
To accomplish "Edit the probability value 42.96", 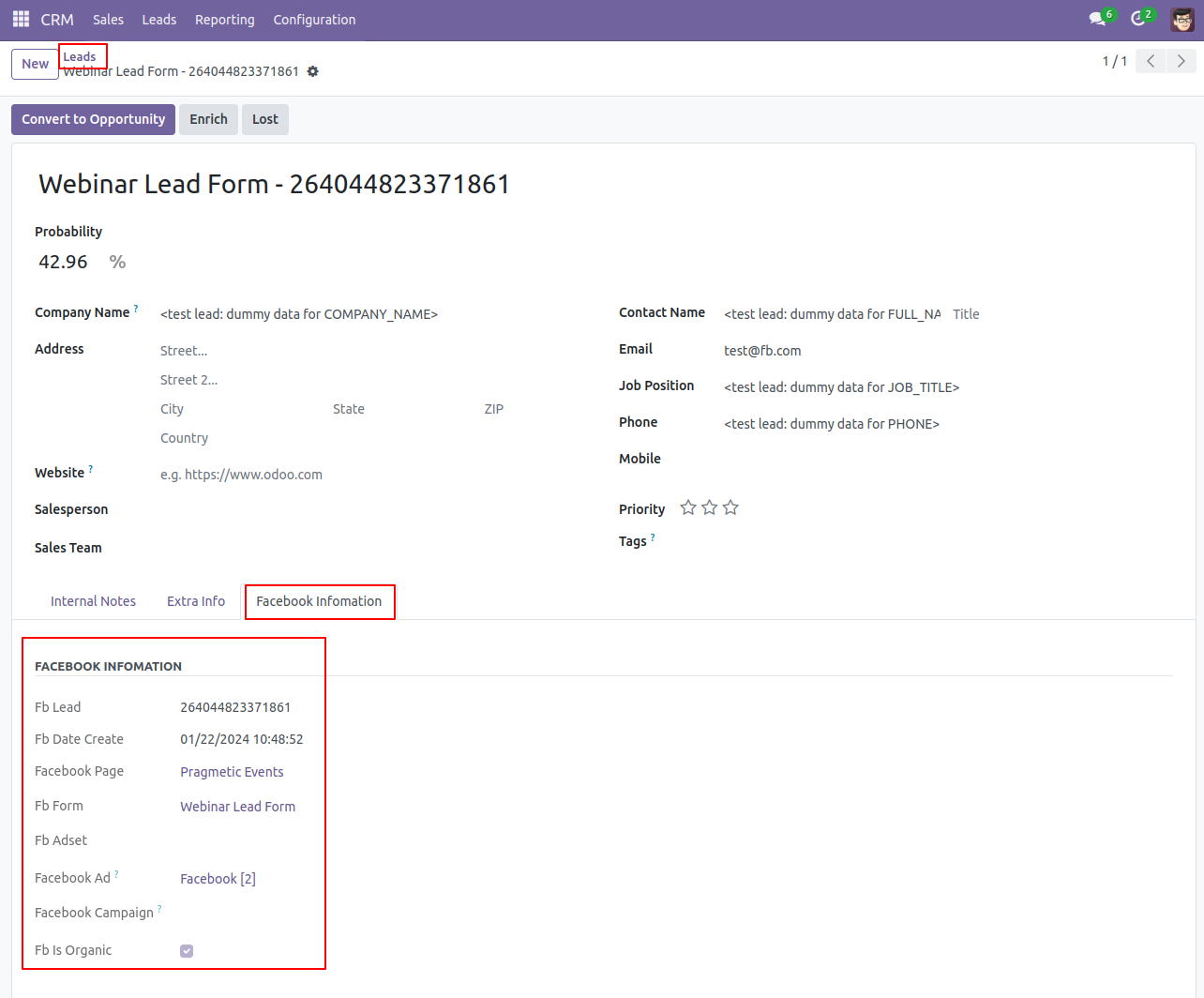I will (63, 262).
